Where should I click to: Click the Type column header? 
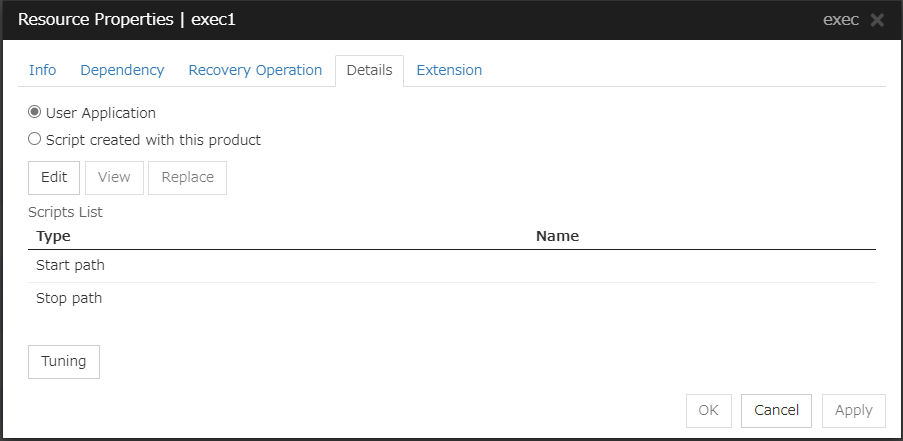53,236
